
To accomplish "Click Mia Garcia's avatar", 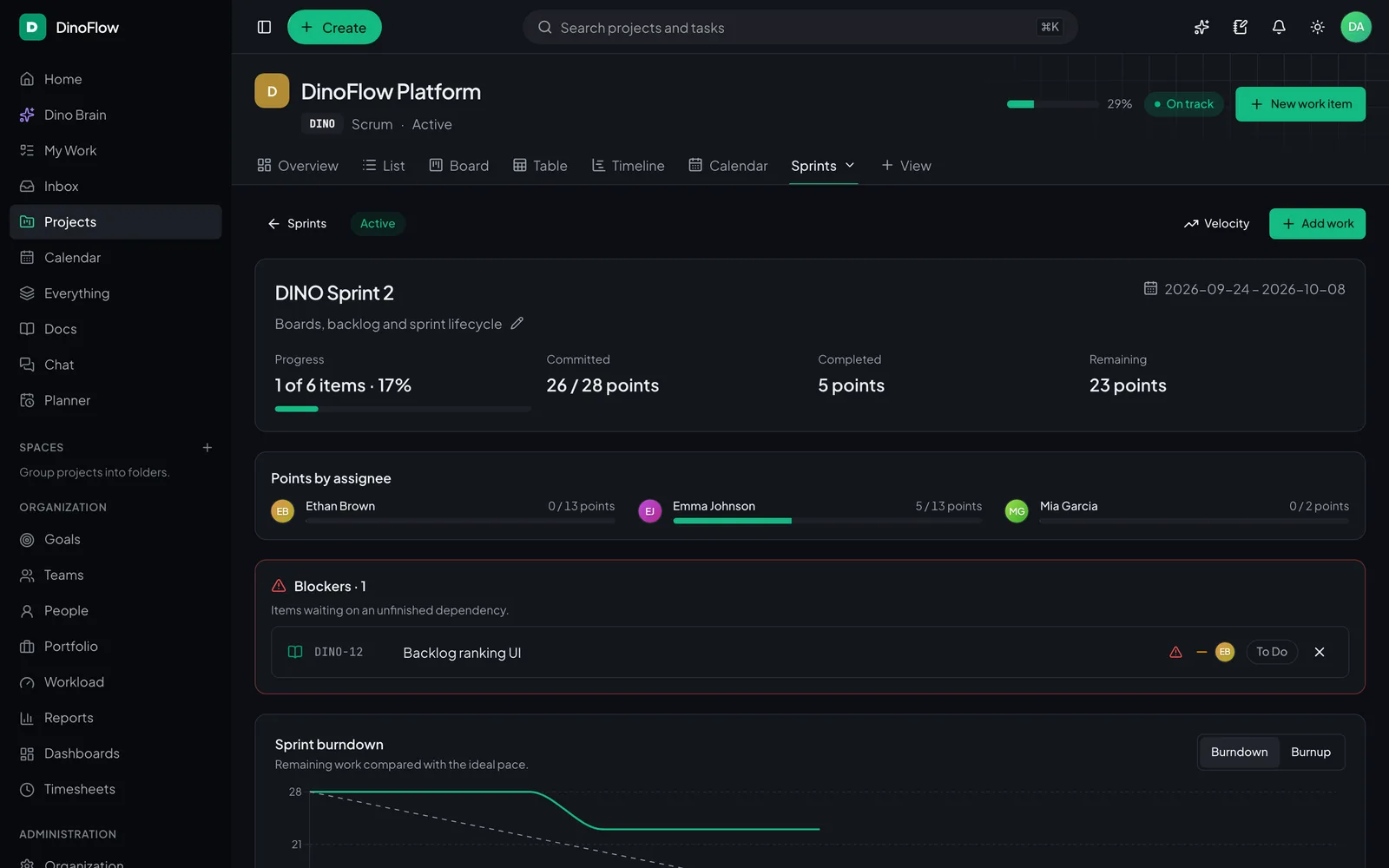I will 1017,511.
